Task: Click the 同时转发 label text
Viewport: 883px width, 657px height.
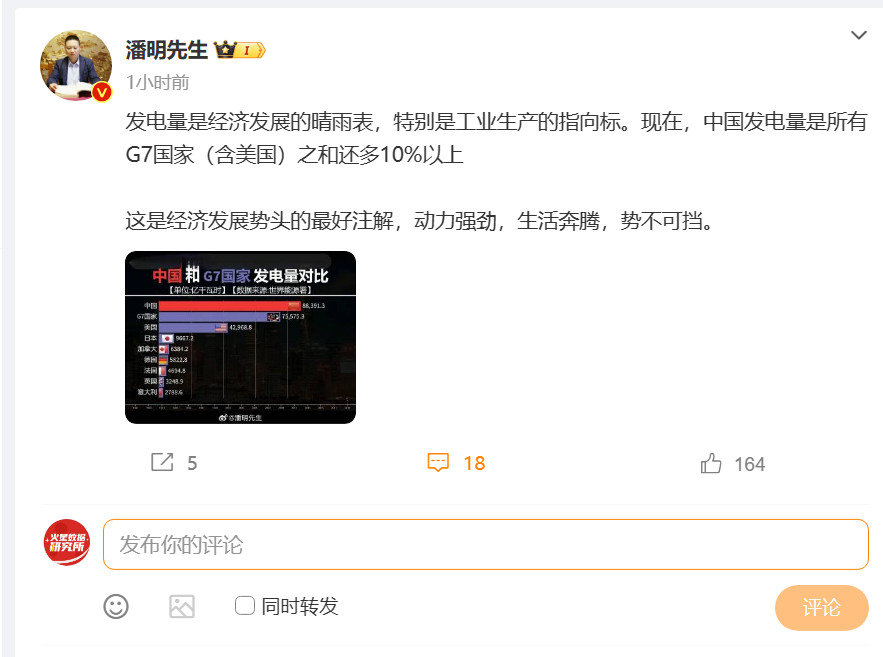Action: pyautogui.click(x=300, y=606)
